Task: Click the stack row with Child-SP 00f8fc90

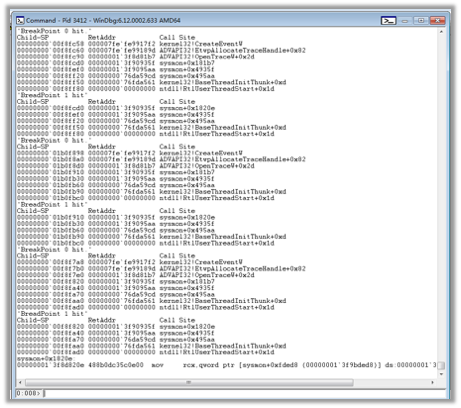Action: (x=136, y=57)
